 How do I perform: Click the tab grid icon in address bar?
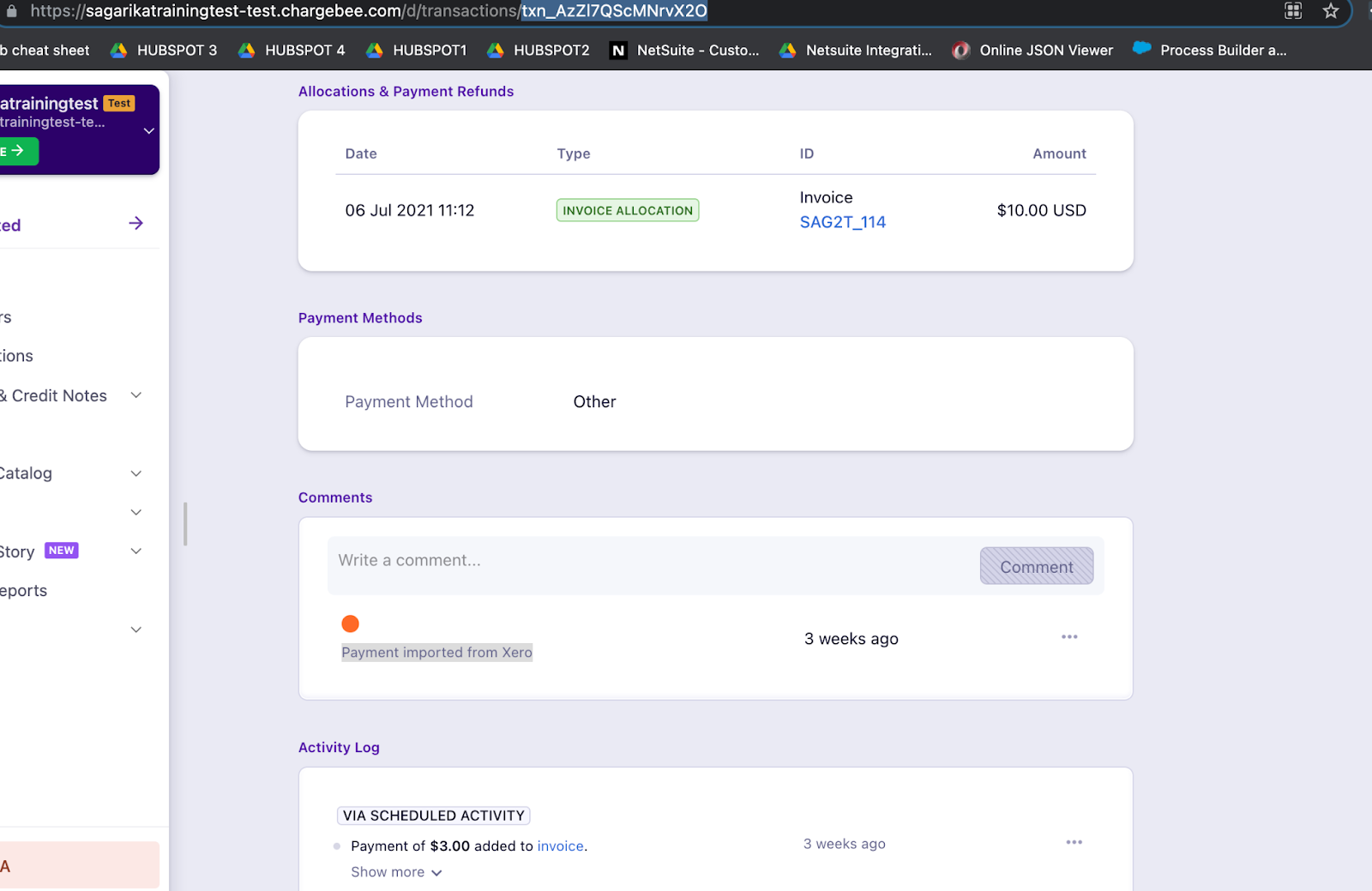click(1293, 11)
